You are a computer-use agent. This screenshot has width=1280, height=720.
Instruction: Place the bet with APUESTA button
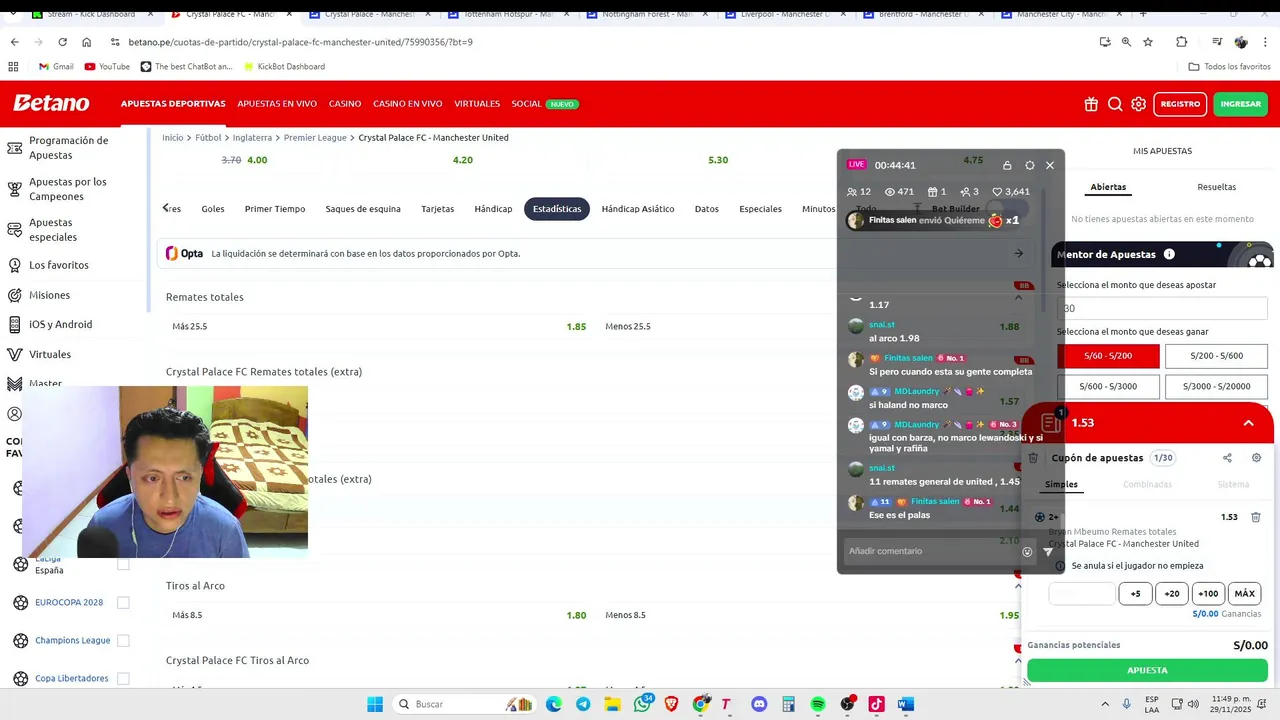coord(1147,670)
